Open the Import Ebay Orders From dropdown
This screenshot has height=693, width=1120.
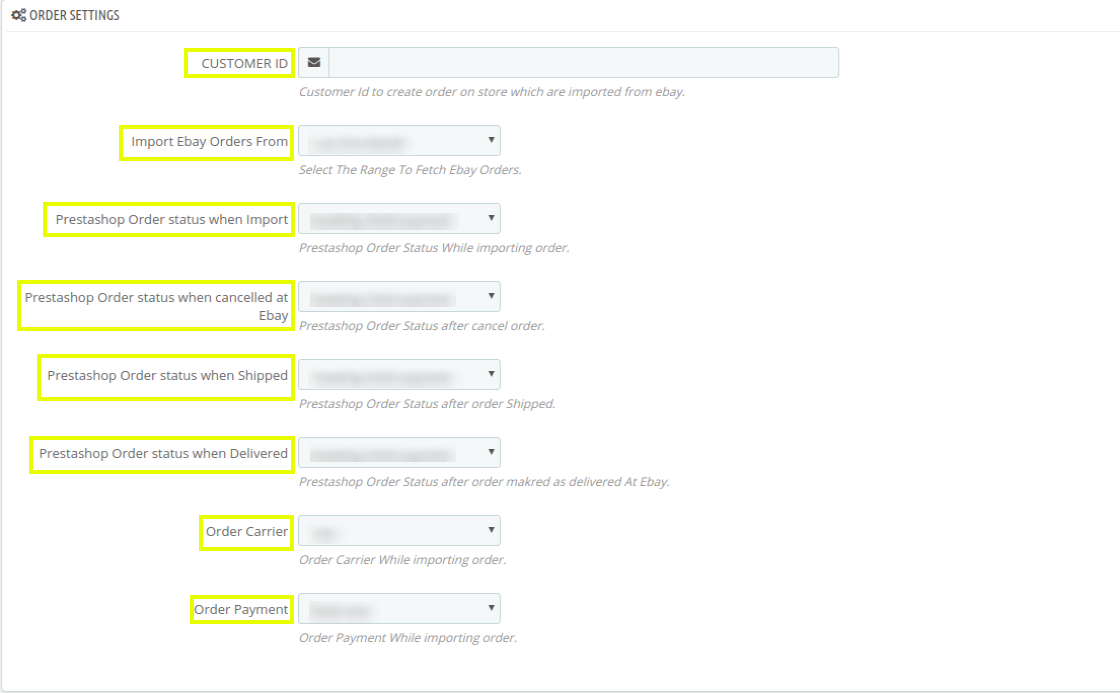click(x=399, y=141)
